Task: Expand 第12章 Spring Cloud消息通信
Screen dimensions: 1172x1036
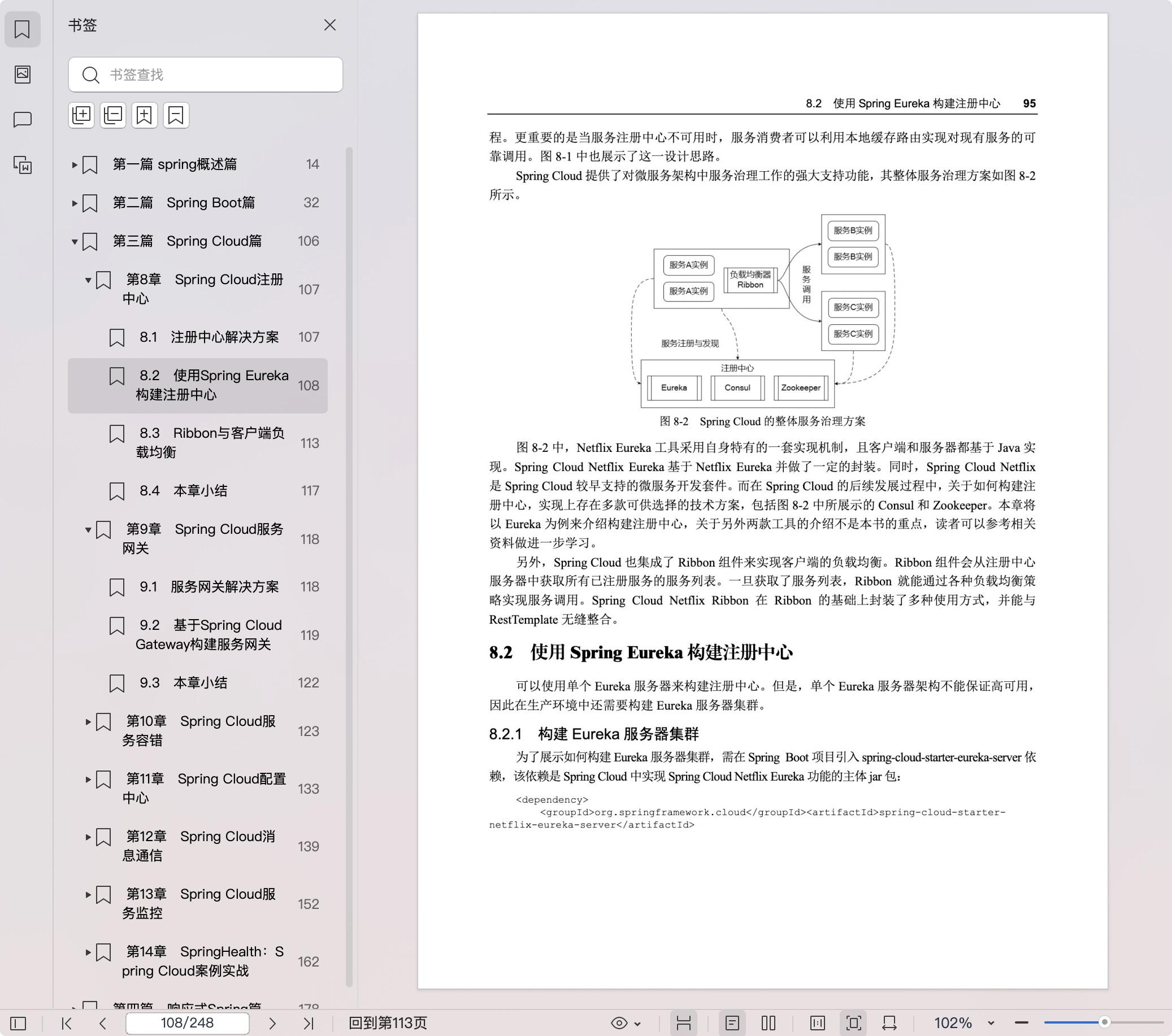Action: (x=88, y=837)
